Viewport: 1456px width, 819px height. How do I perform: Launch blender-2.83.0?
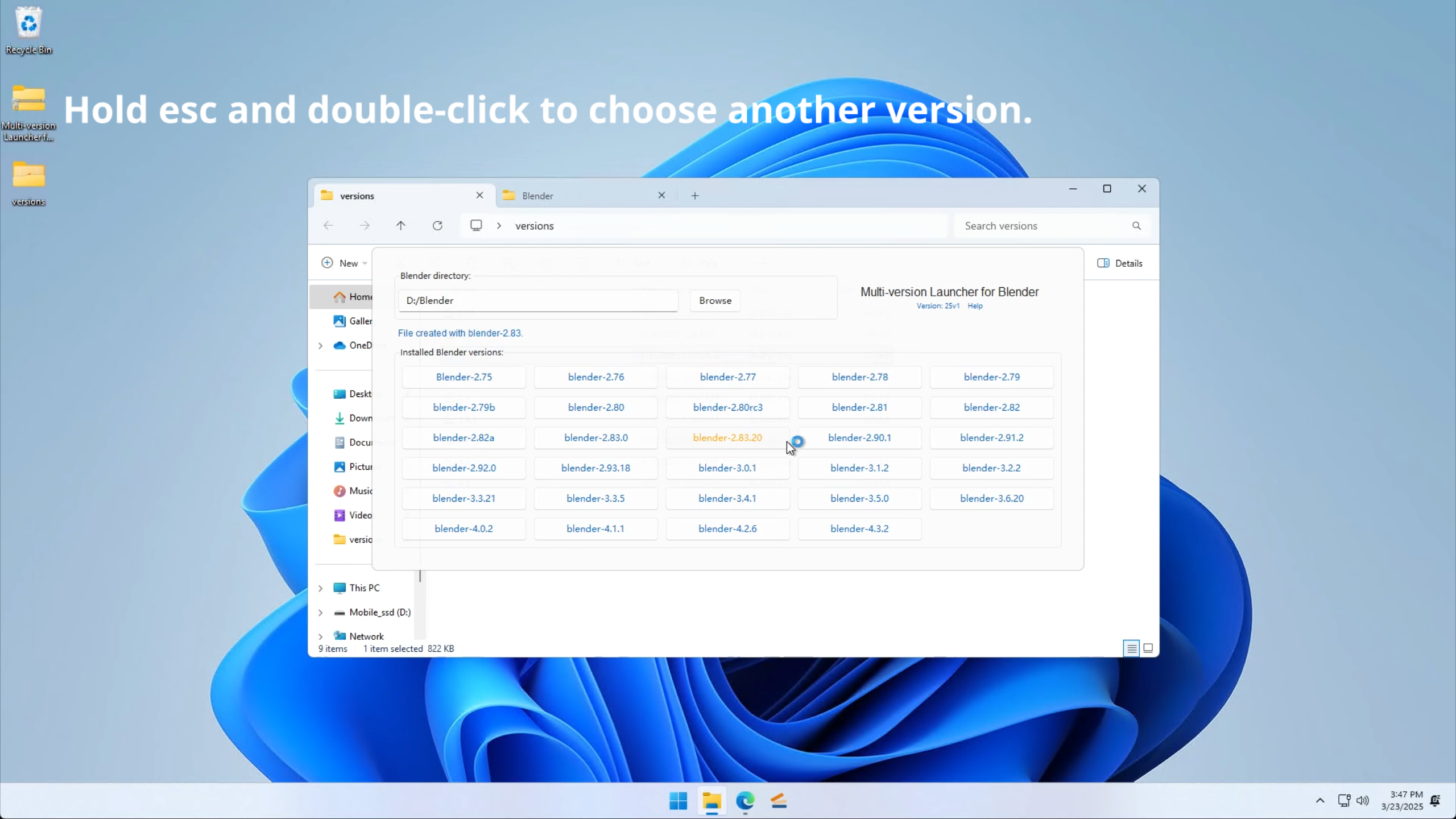[595, 437]
